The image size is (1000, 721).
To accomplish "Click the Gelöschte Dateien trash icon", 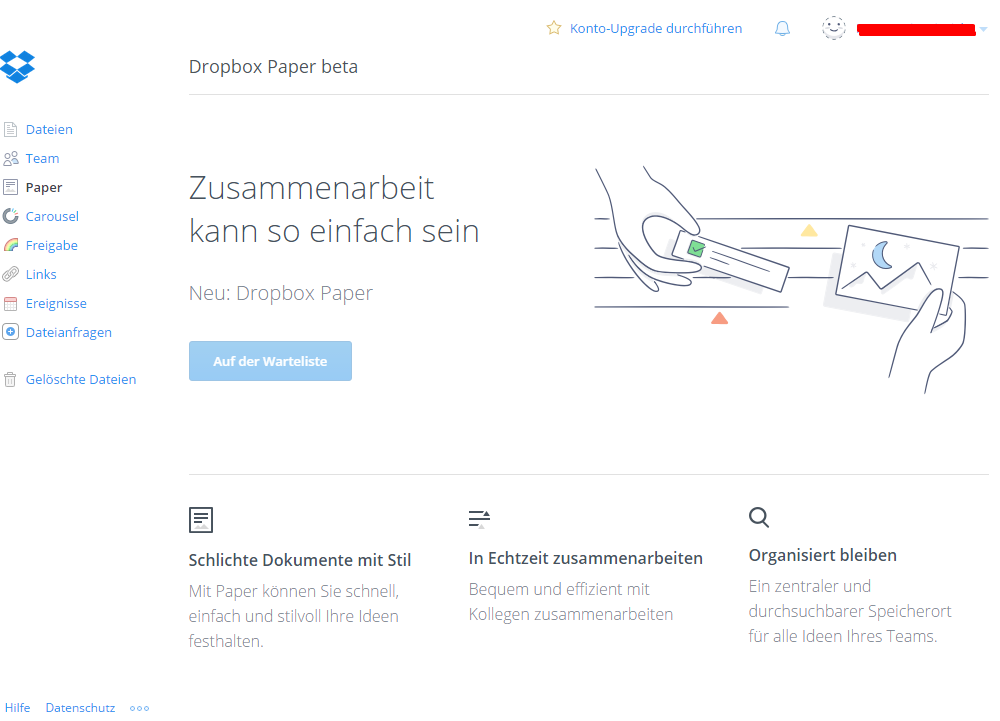I will pyautogui.click(x=11, y=379).
